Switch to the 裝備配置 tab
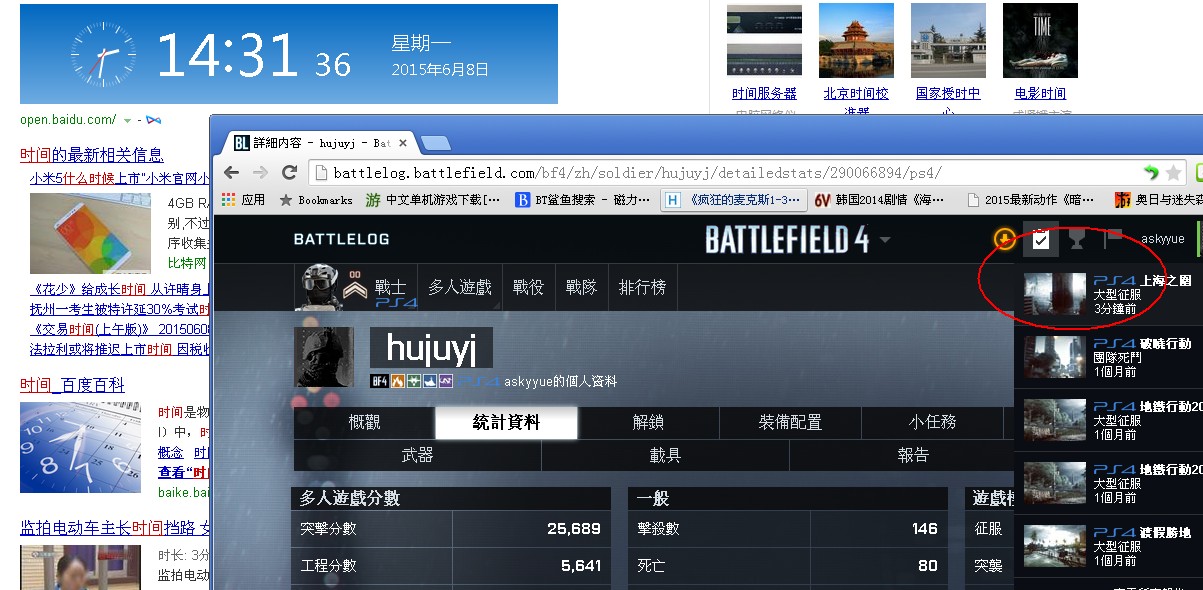 (x=790, y=423)
